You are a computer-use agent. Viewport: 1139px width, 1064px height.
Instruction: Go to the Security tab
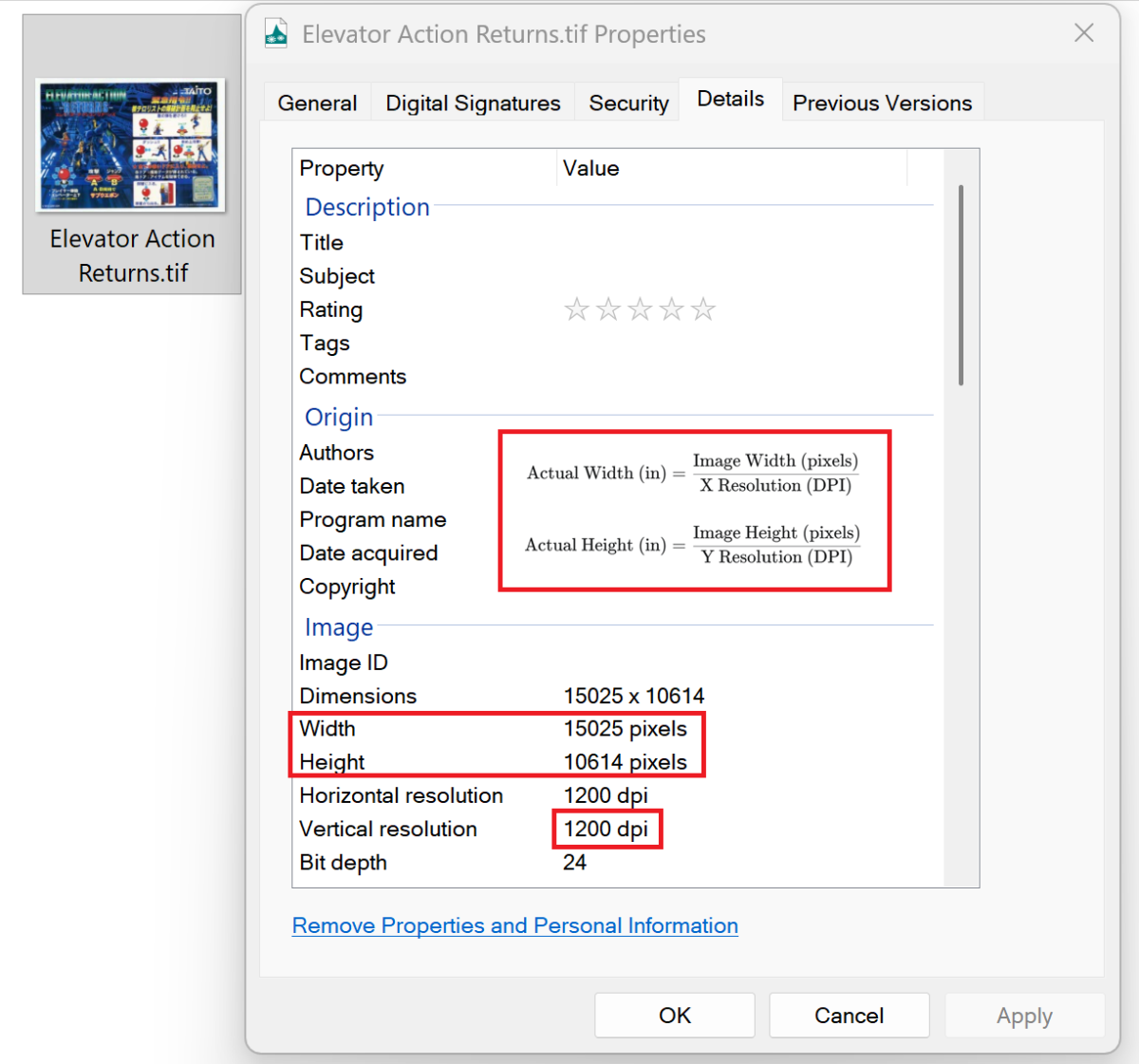628,103
